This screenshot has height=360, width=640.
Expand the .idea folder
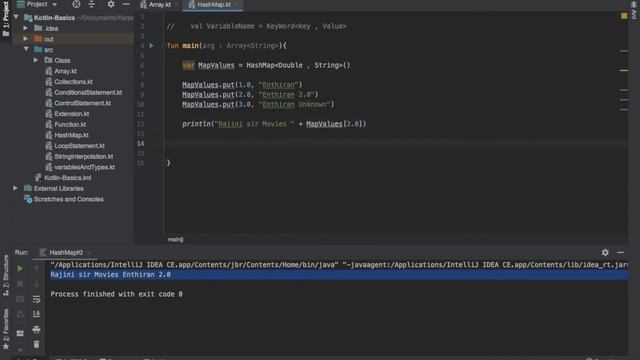tap(26, 28)
